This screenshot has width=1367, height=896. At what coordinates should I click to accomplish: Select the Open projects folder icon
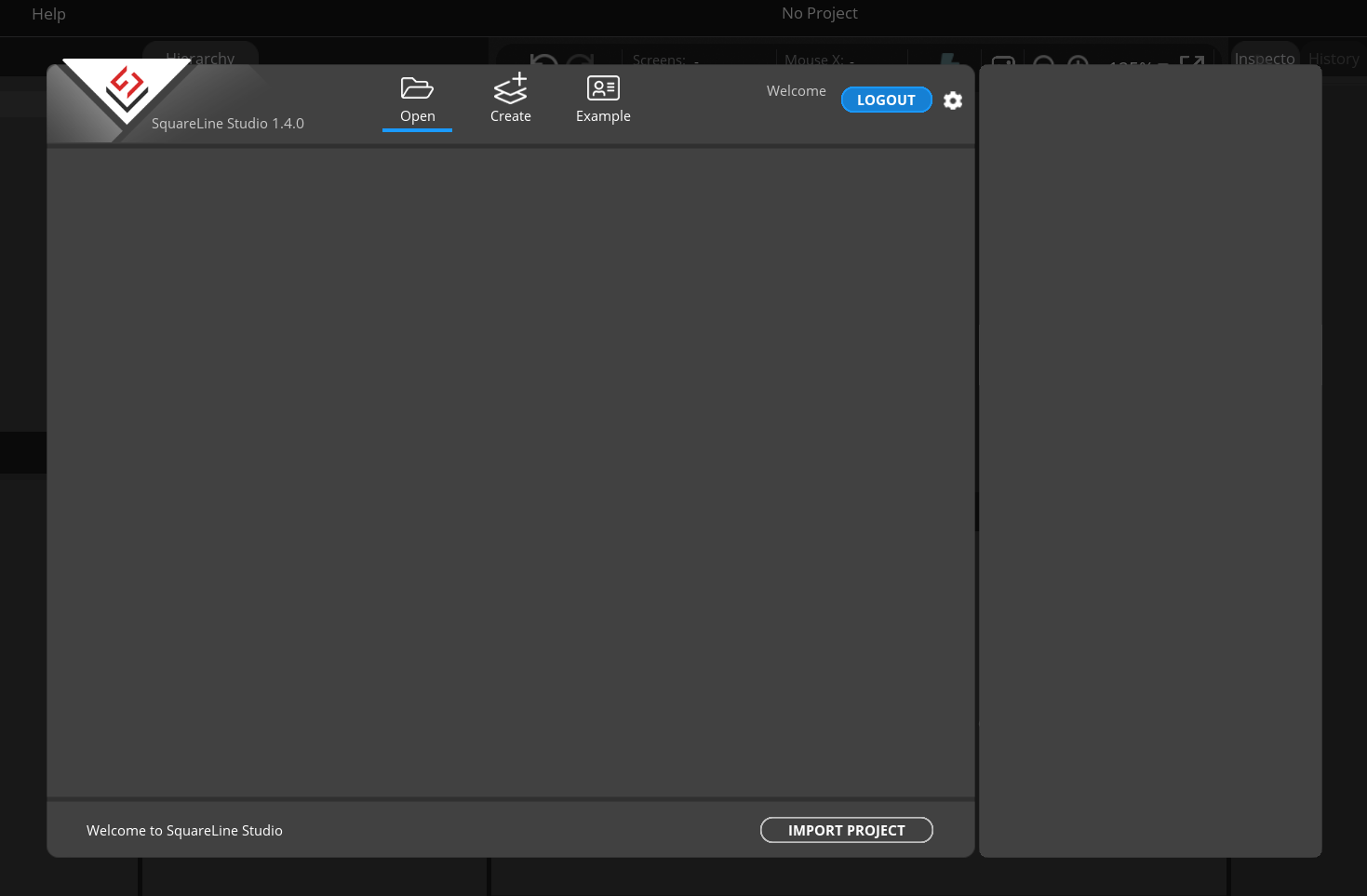click(417, 87)
